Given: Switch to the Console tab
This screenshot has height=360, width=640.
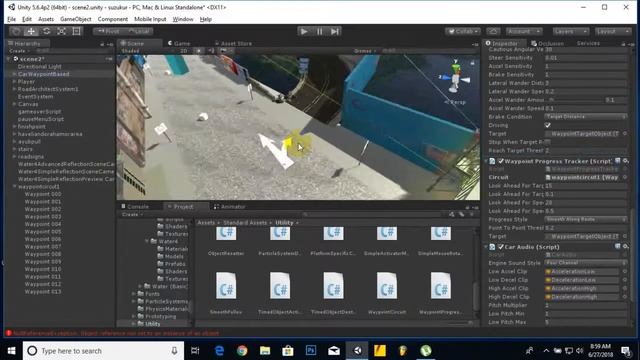Looking at the screenshot, I should point(135,207).
